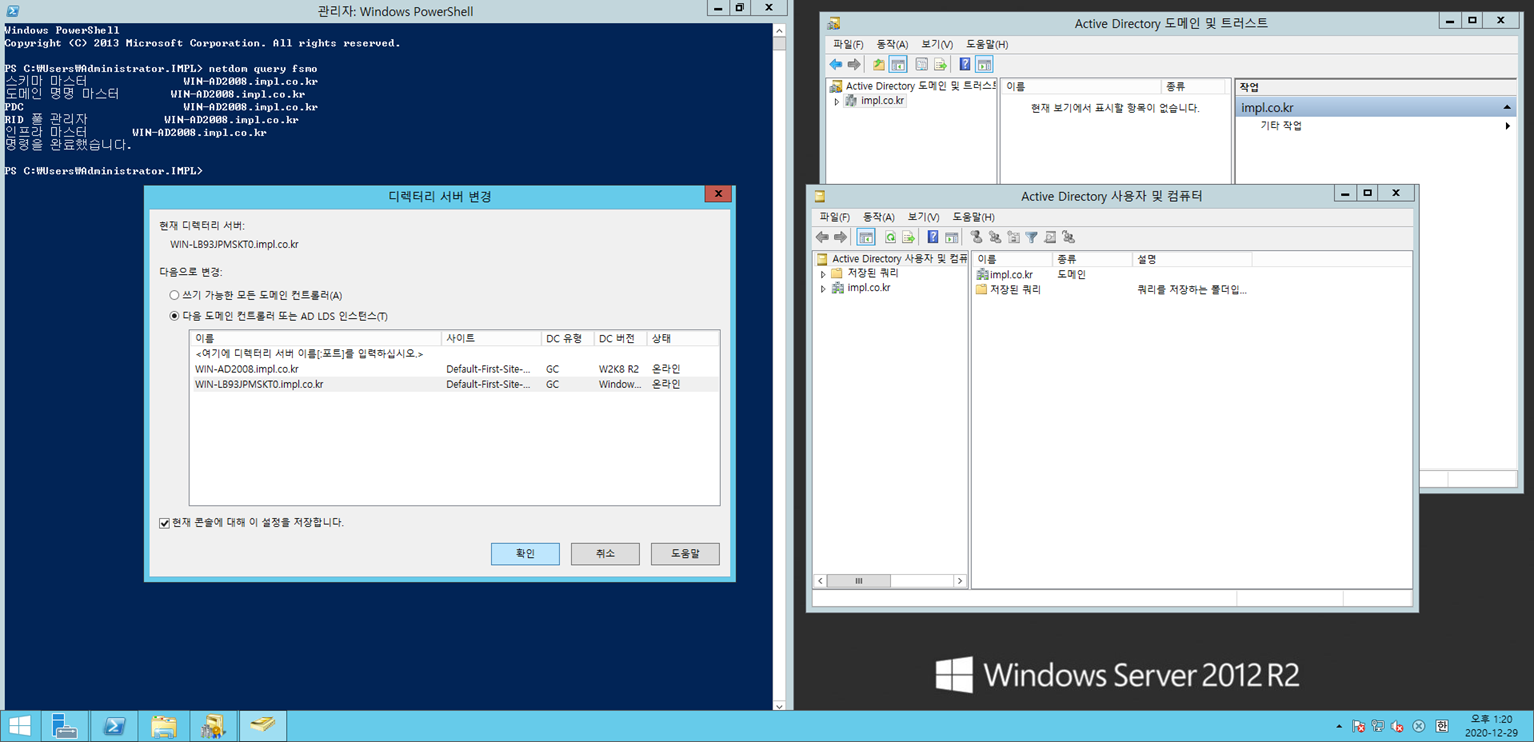Screen dimensions: 1534x742
Task: Click find objects icon in Users and Computers toolbar
Action: [1050, 237]
